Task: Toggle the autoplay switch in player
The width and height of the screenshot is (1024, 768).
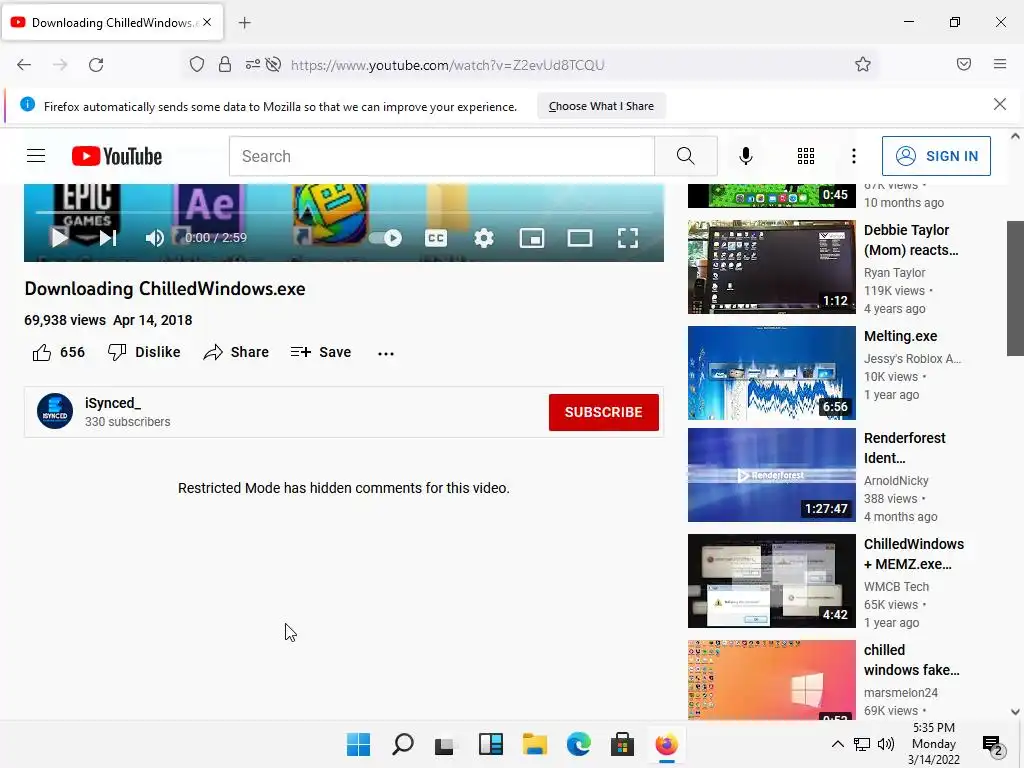Action: [x=385, y=238]
